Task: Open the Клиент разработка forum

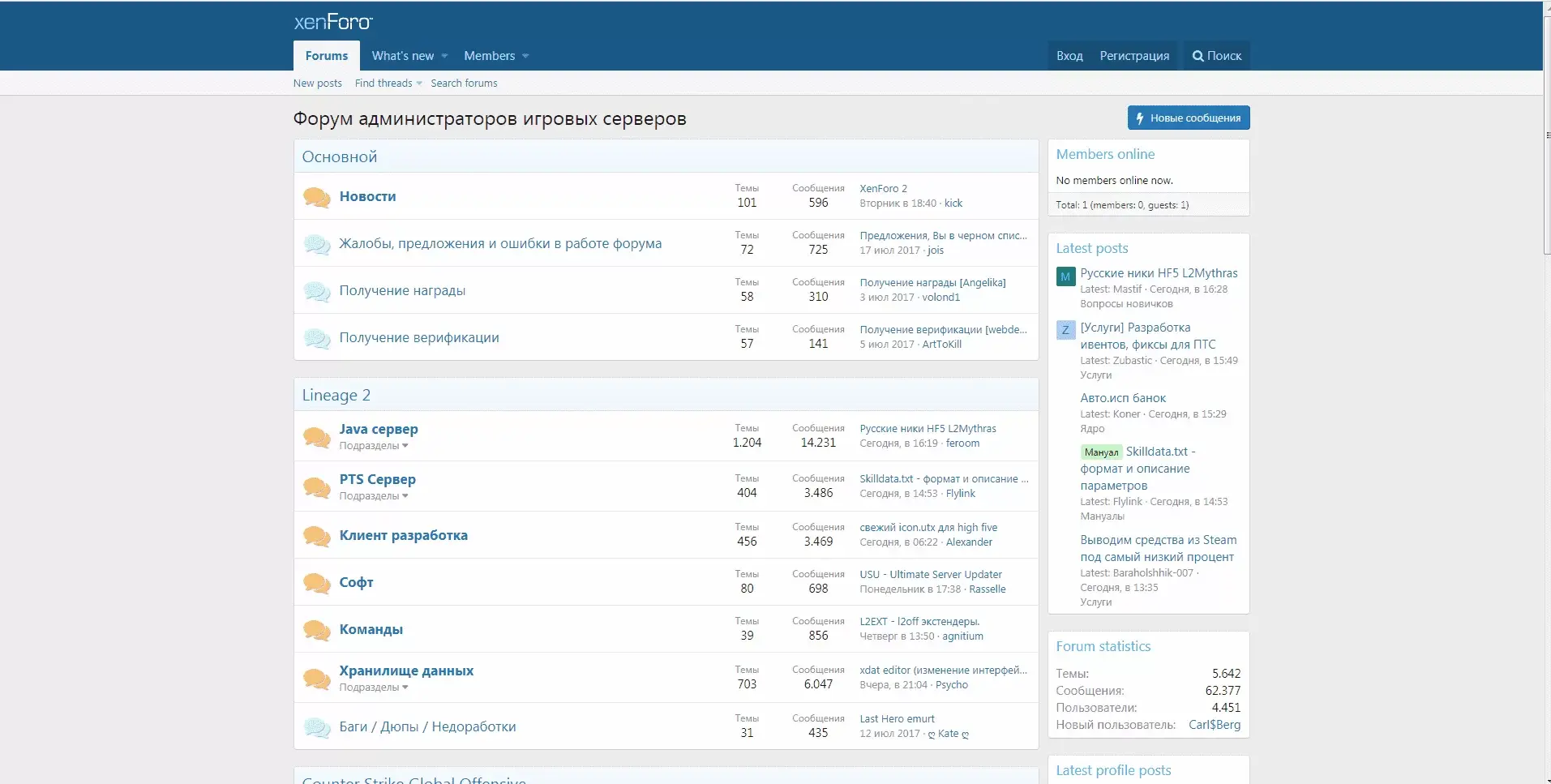Action: click(403, 535)
